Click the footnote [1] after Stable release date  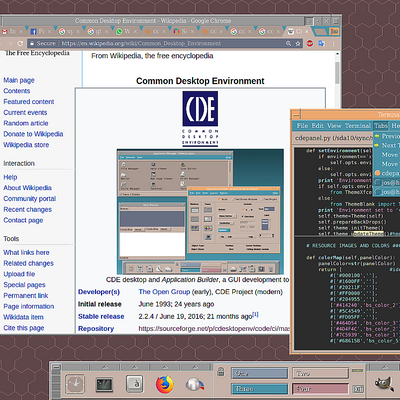[255, 314]
